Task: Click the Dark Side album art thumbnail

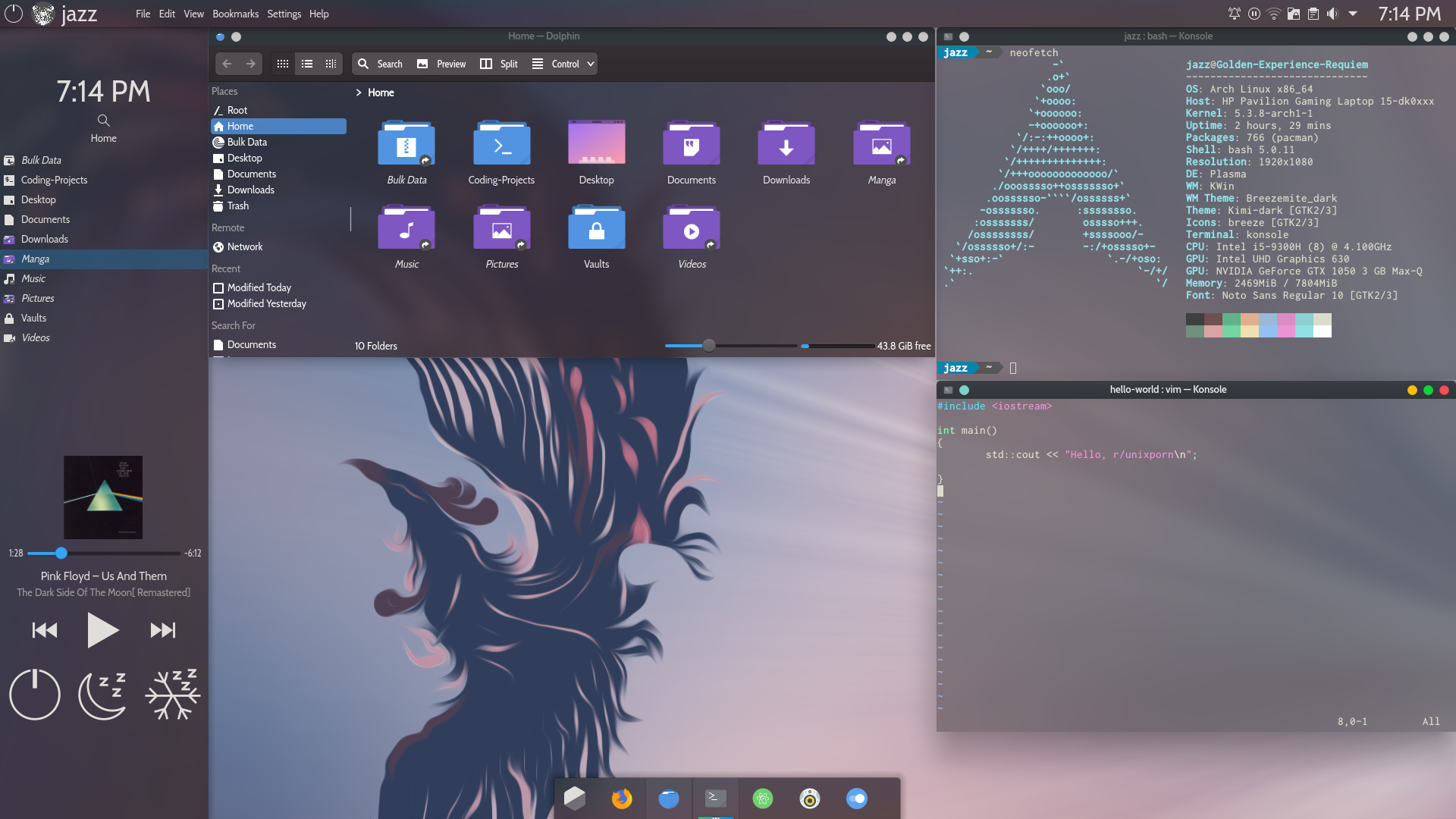Action: tap(103, 497)
